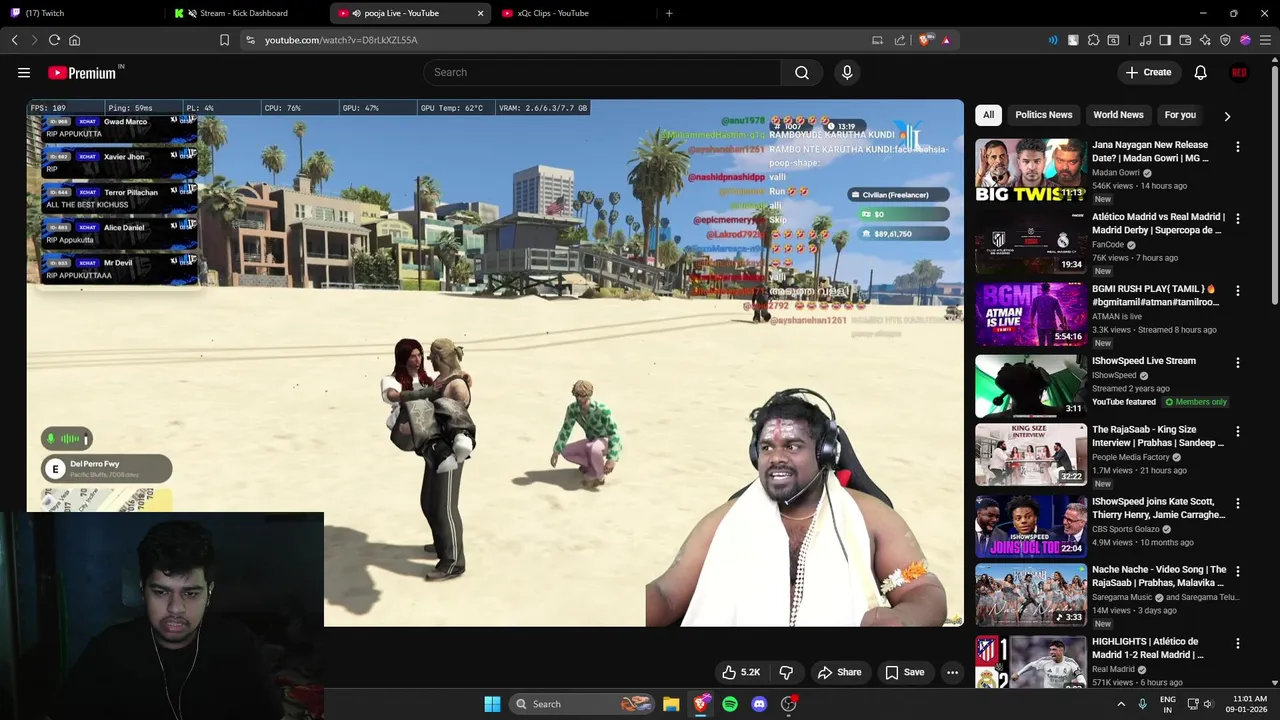
Task: Click the YouTube search input field
Action: pos(602,72)
